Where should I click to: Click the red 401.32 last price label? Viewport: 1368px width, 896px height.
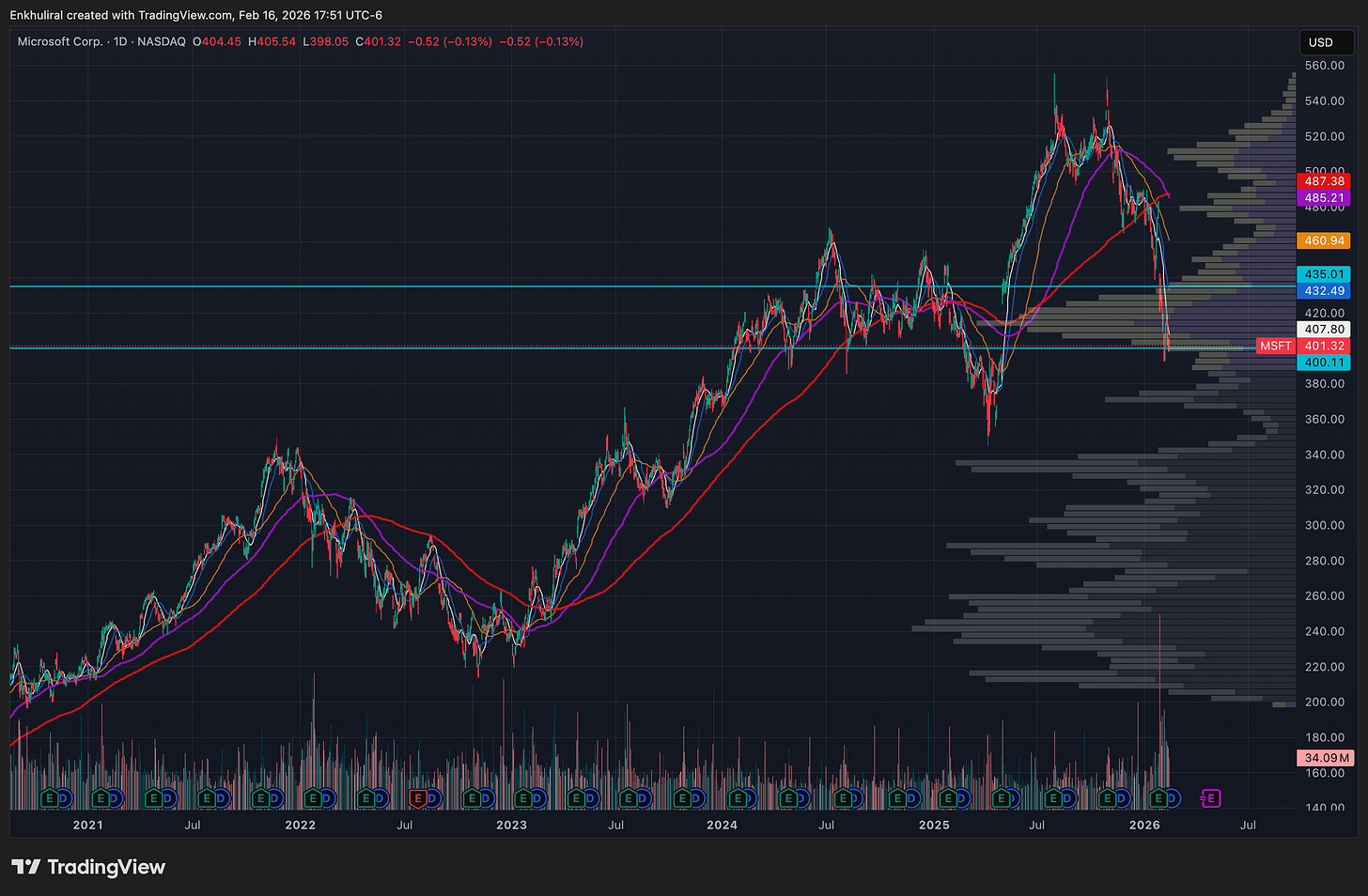point(1324,346)
